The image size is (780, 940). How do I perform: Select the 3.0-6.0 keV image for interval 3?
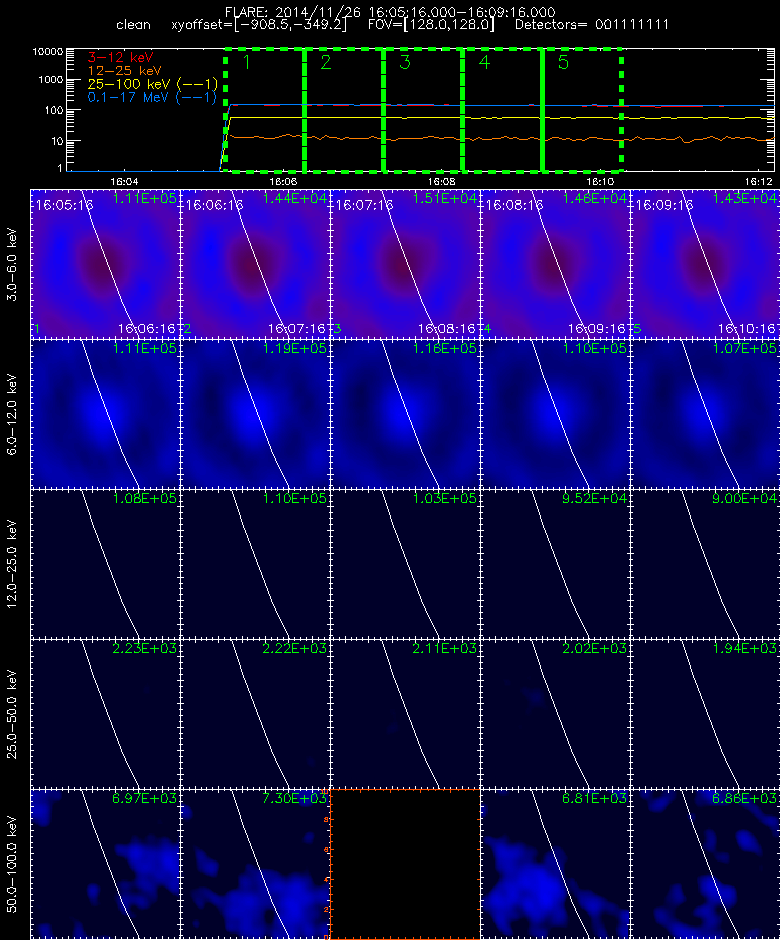(405, 264)
